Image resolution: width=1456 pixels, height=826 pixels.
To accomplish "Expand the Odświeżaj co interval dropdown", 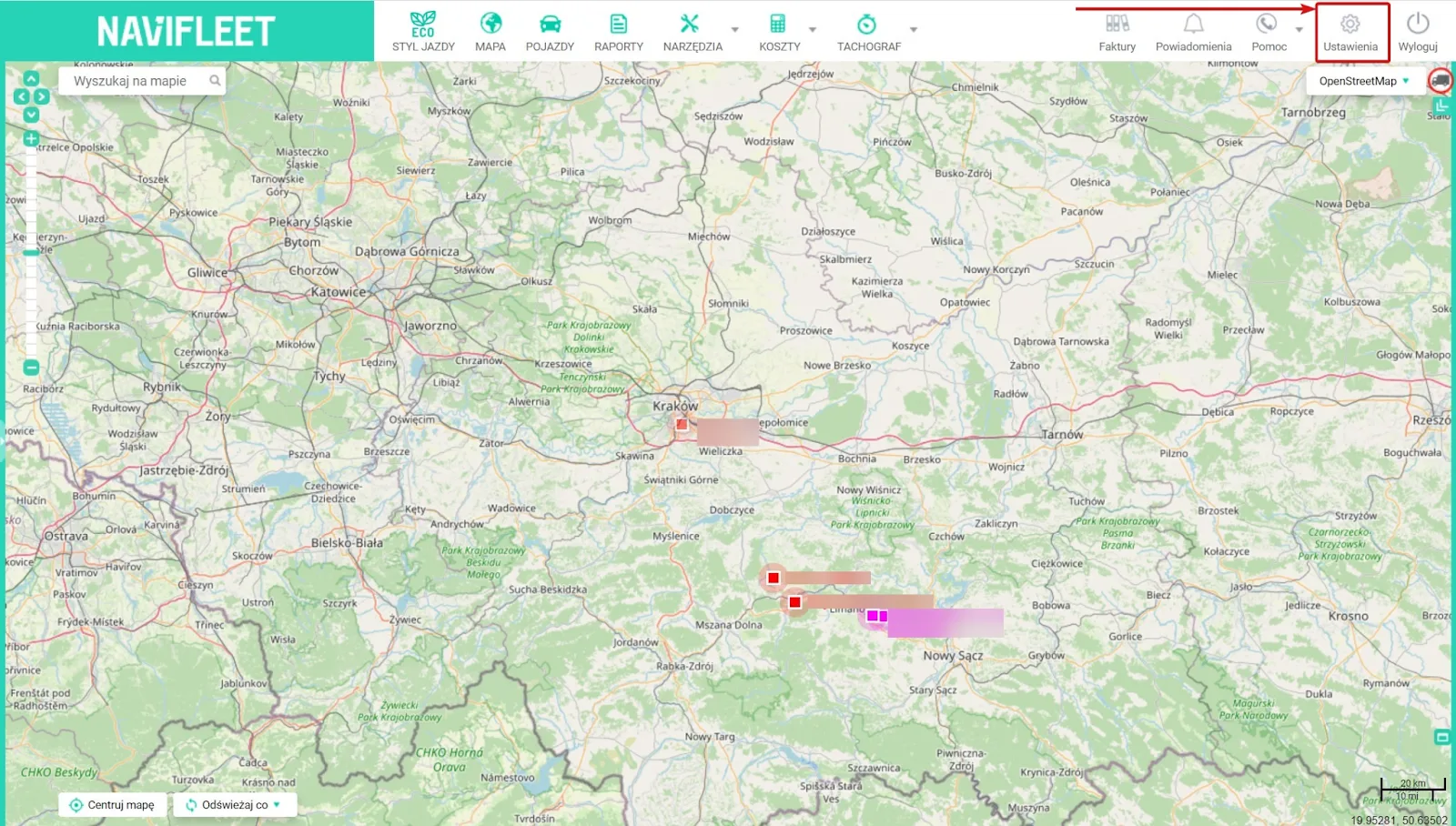I will pos(277,804).
